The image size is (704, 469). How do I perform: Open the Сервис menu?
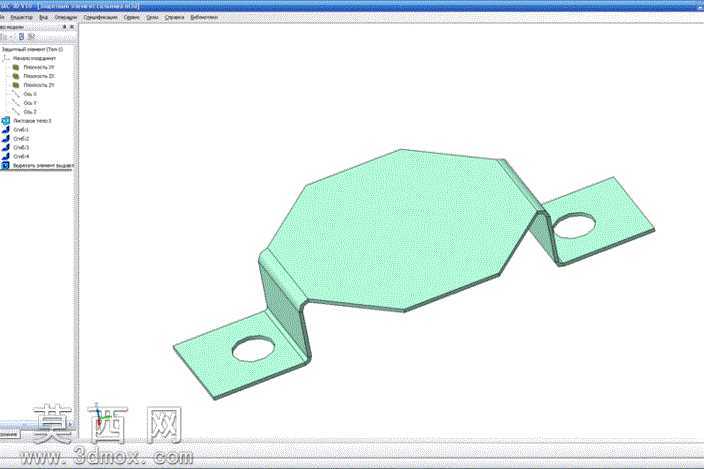(132, 18)
